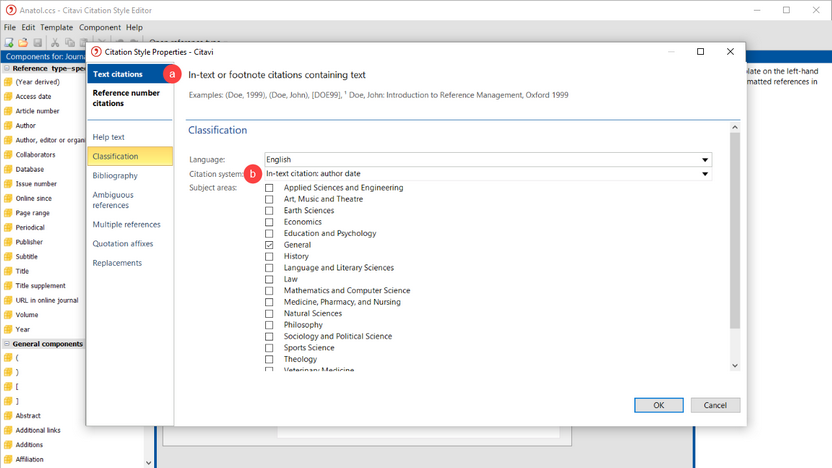832x468 pixels.
Task: Click the component icon beside Access date
Action: [8, 97]
